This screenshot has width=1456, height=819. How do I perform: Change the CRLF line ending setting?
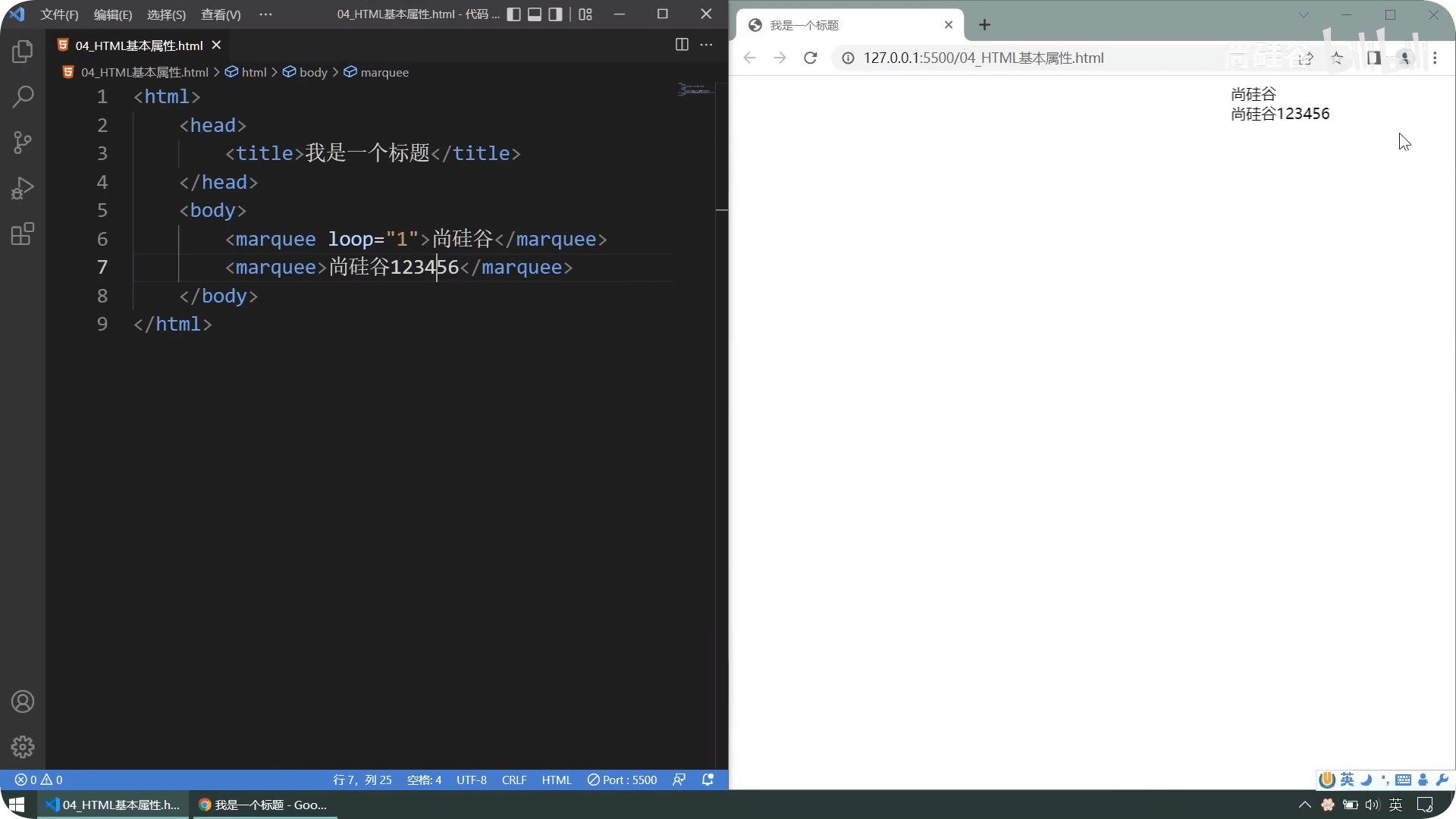tap(513, 780)
